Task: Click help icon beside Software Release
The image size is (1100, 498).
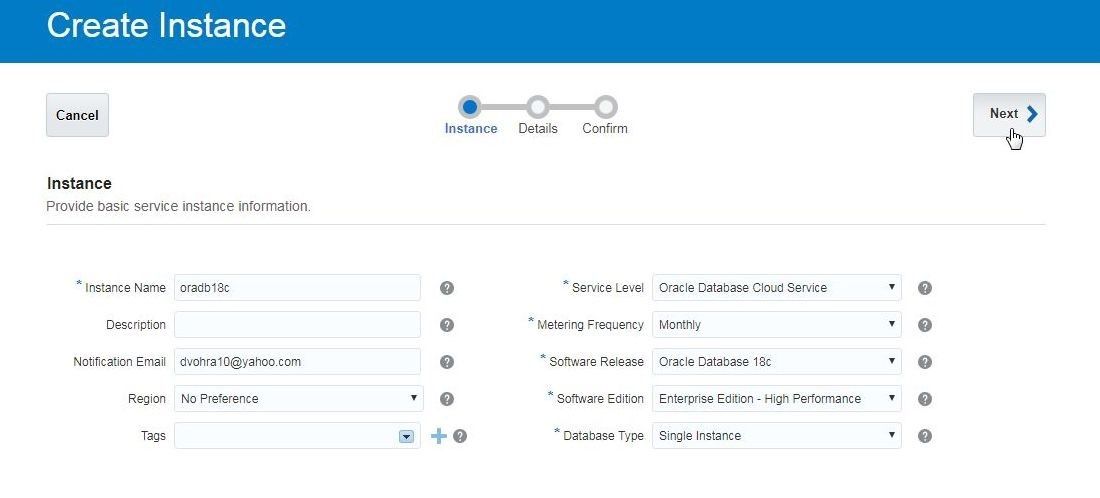Action: (925, 362)
